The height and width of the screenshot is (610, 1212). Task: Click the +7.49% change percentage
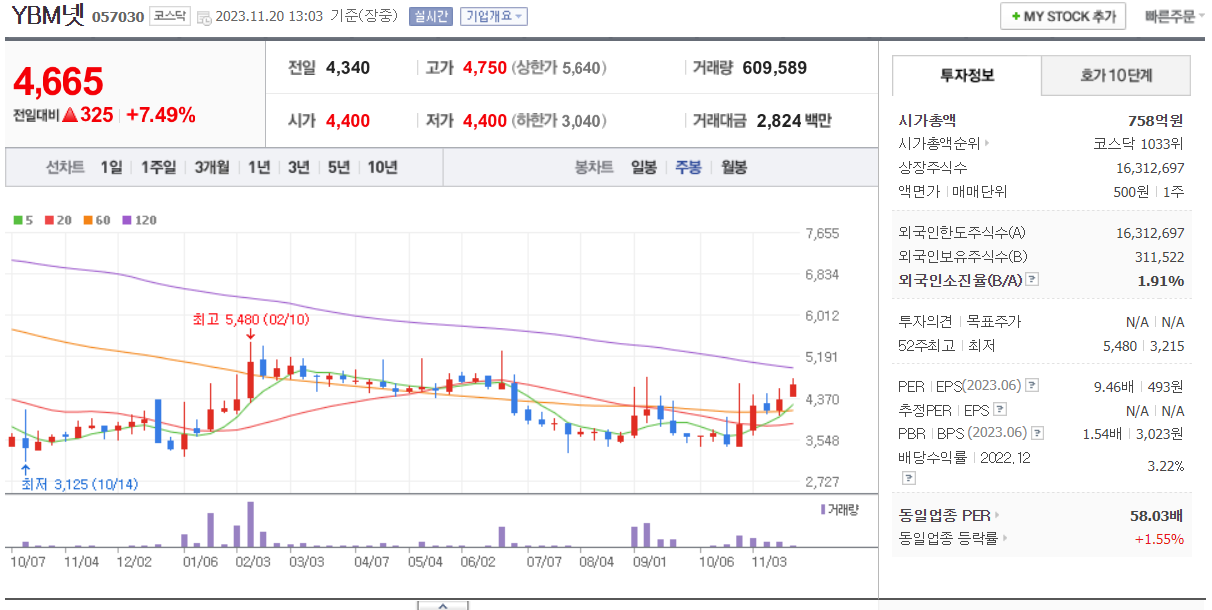161,115
